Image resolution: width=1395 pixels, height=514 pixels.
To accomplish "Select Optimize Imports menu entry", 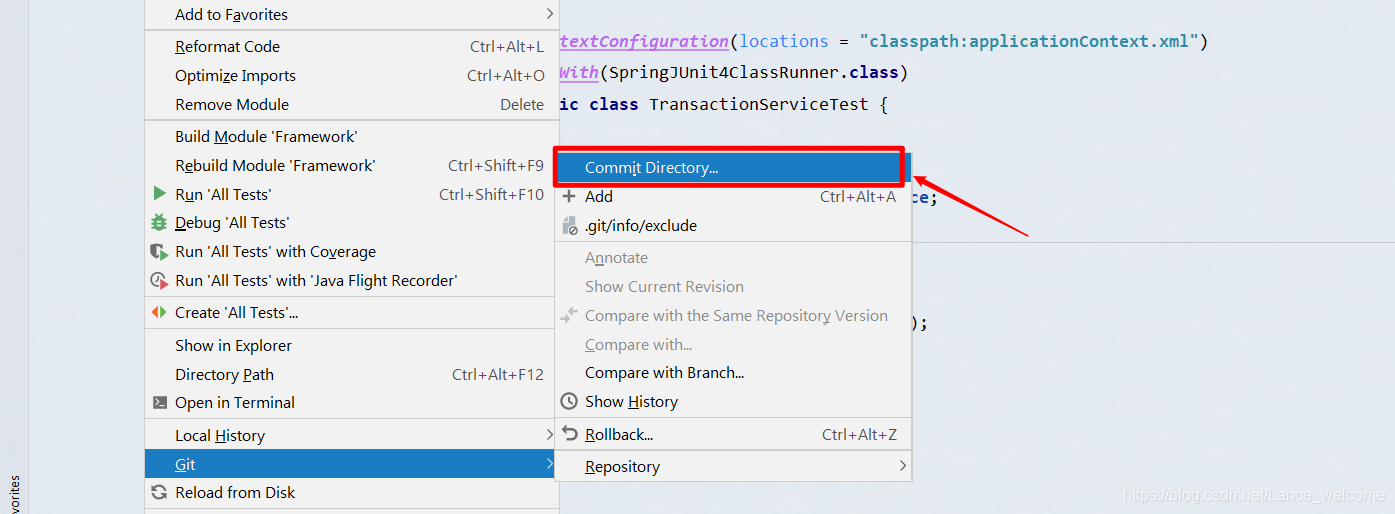I will (x=350, y=76).
